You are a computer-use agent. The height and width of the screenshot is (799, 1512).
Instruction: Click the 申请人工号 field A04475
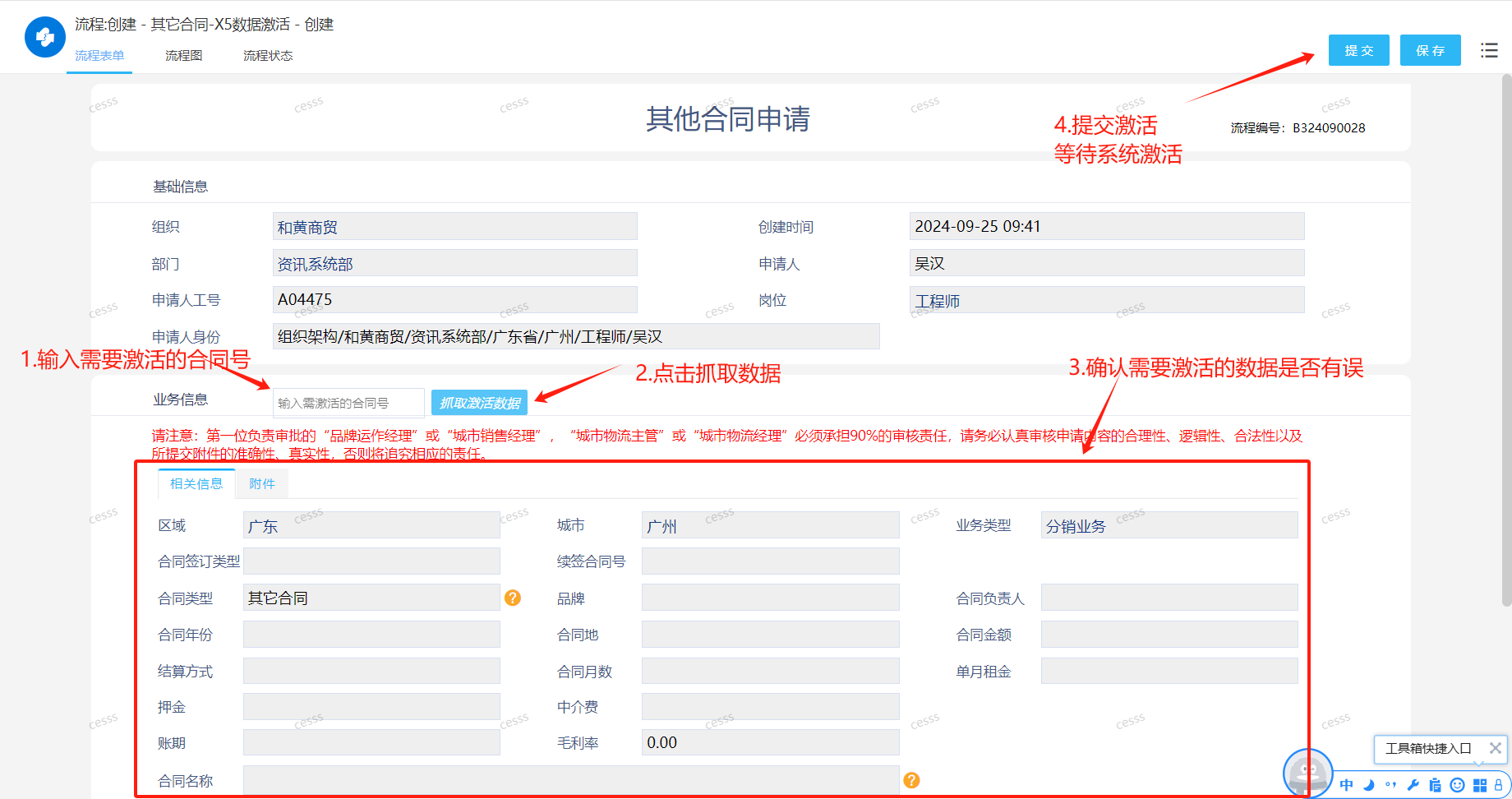454,299
